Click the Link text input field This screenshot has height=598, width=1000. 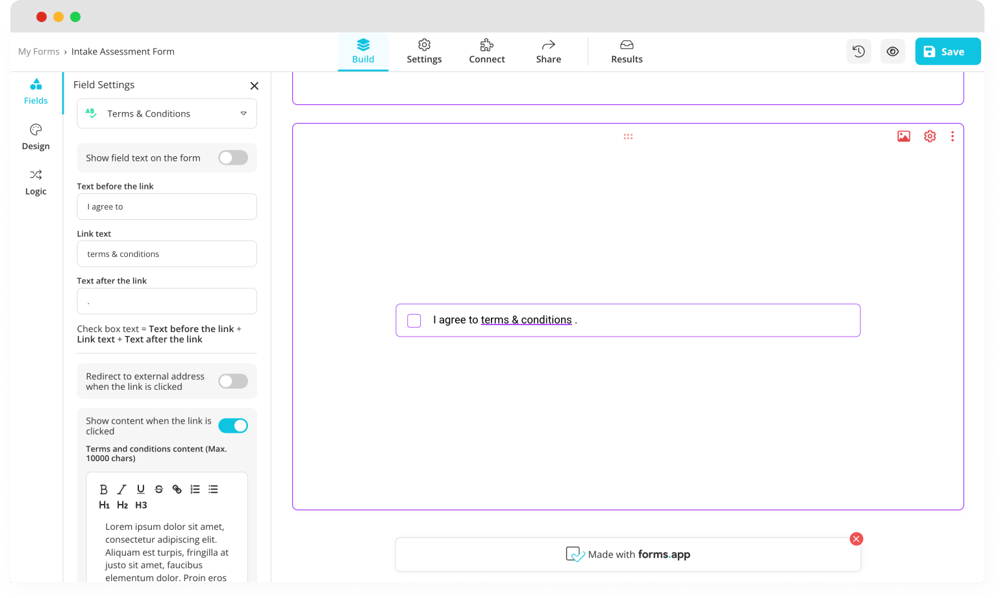point(167,254)
